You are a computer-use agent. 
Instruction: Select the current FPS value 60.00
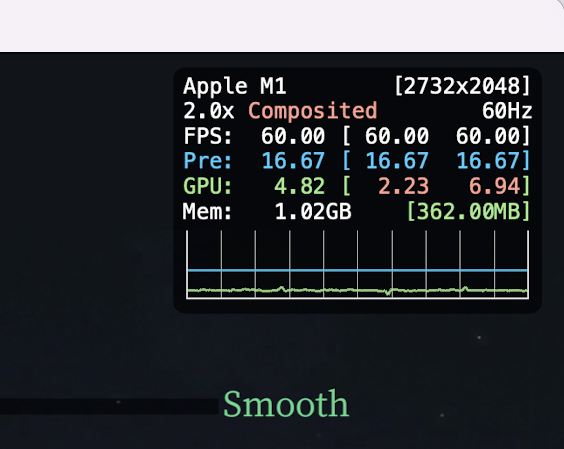click(293, 136)
